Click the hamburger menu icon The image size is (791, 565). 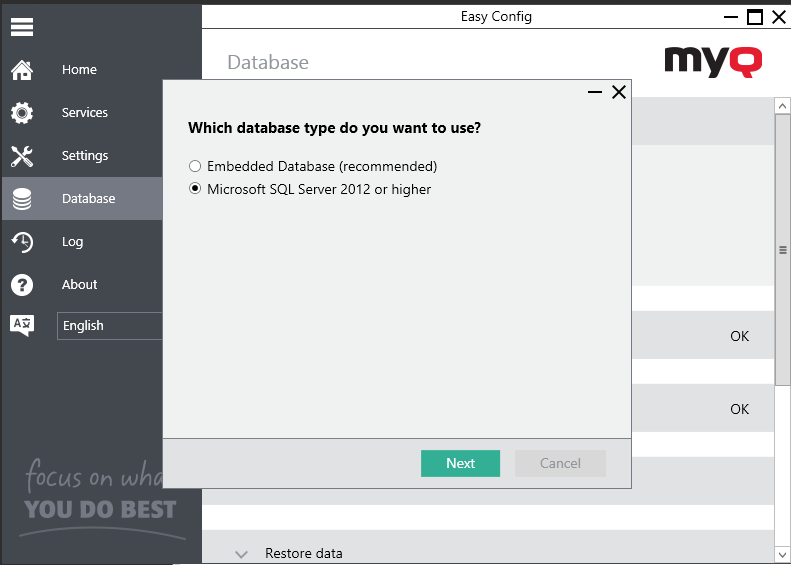coord(22,27)
